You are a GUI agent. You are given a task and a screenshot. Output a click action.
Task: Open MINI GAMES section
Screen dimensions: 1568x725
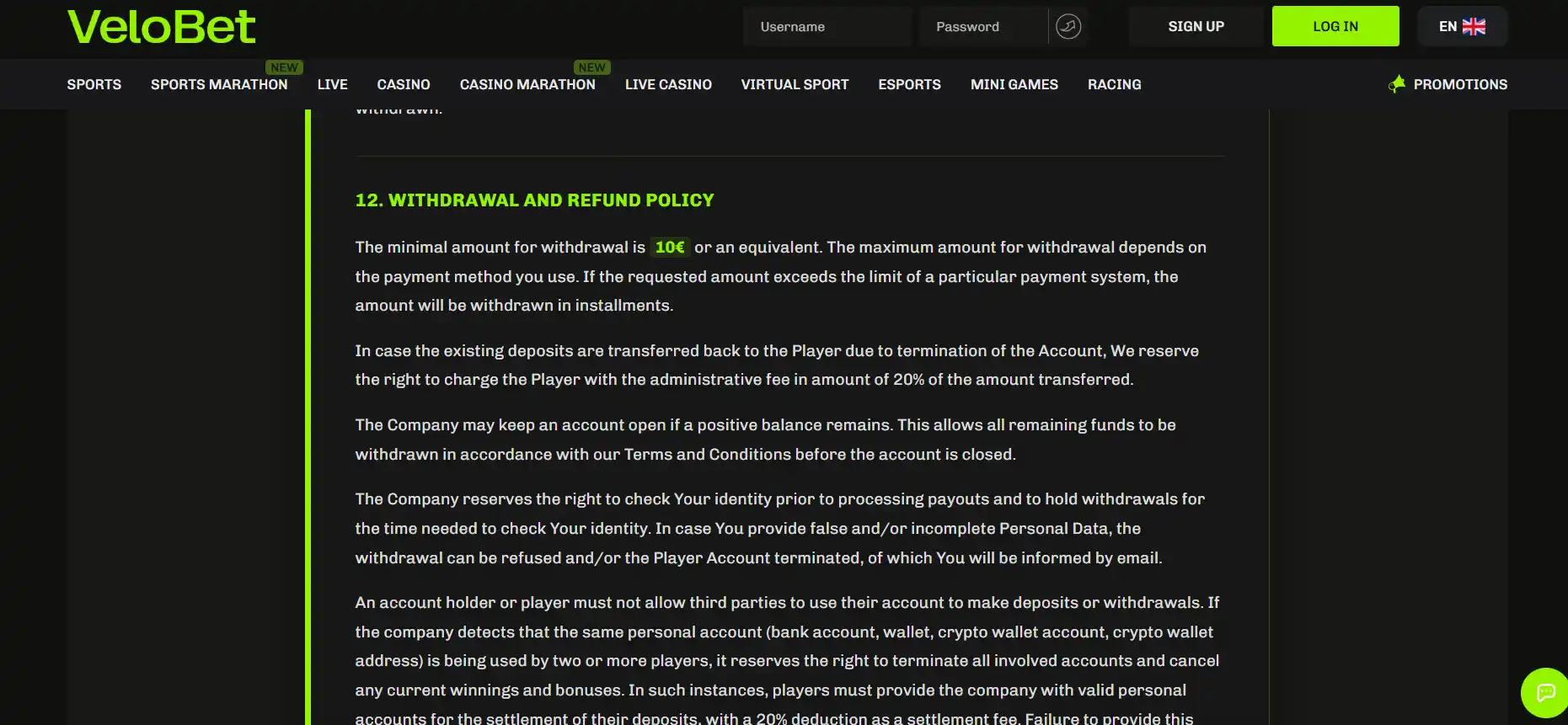[x=1014, y=84]
